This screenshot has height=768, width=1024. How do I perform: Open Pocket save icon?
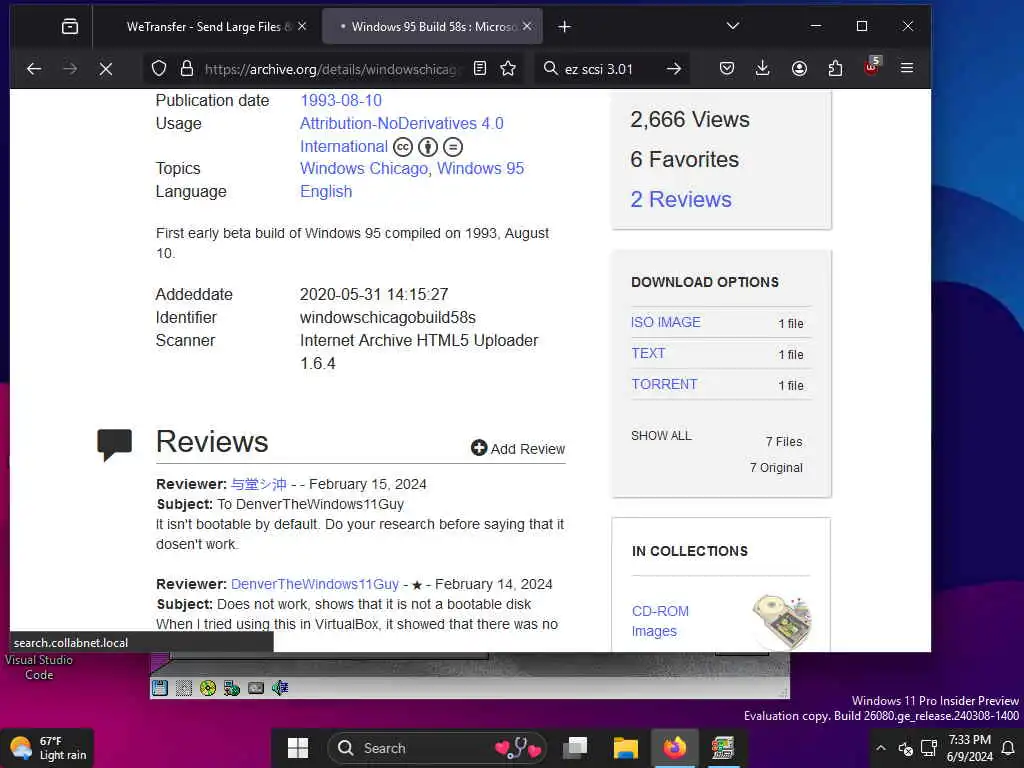[x=727, y=69]
